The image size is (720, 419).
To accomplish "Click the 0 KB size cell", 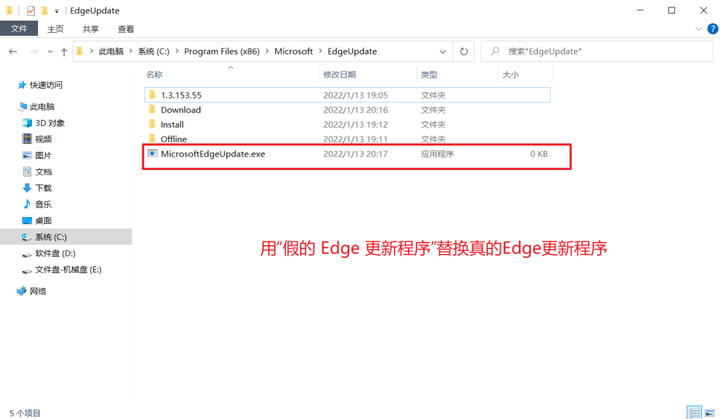I will 539,154.
